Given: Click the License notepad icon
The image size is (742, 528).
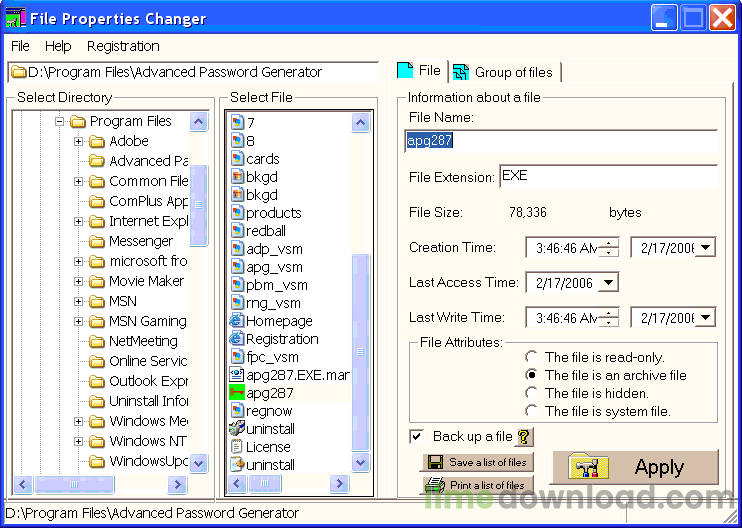Looking at the screenshot, I should tap(237, 447).
